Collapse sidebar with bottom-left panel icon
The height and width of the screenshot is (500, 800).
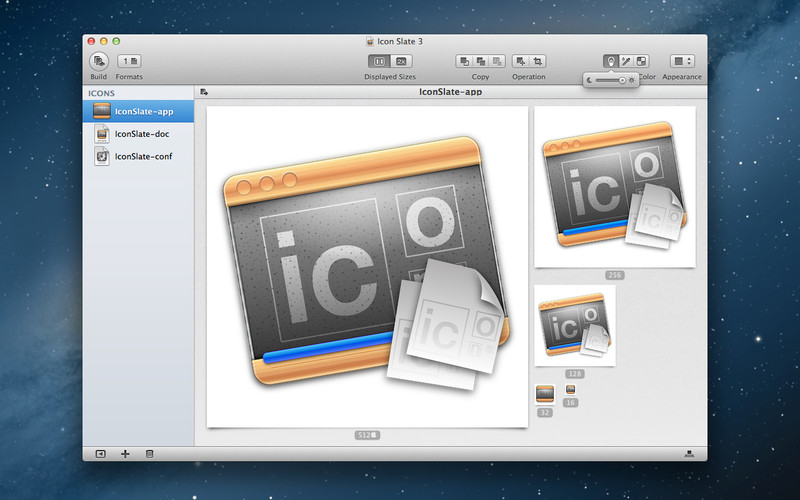(101, 454)
